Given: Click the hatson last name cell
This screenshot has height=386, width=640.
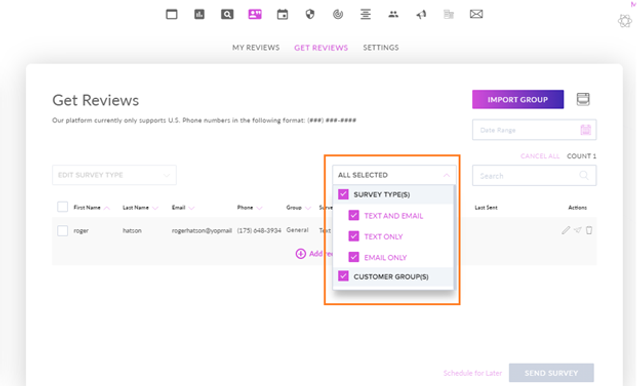Looking at the screenshot, I should (132, 231).
